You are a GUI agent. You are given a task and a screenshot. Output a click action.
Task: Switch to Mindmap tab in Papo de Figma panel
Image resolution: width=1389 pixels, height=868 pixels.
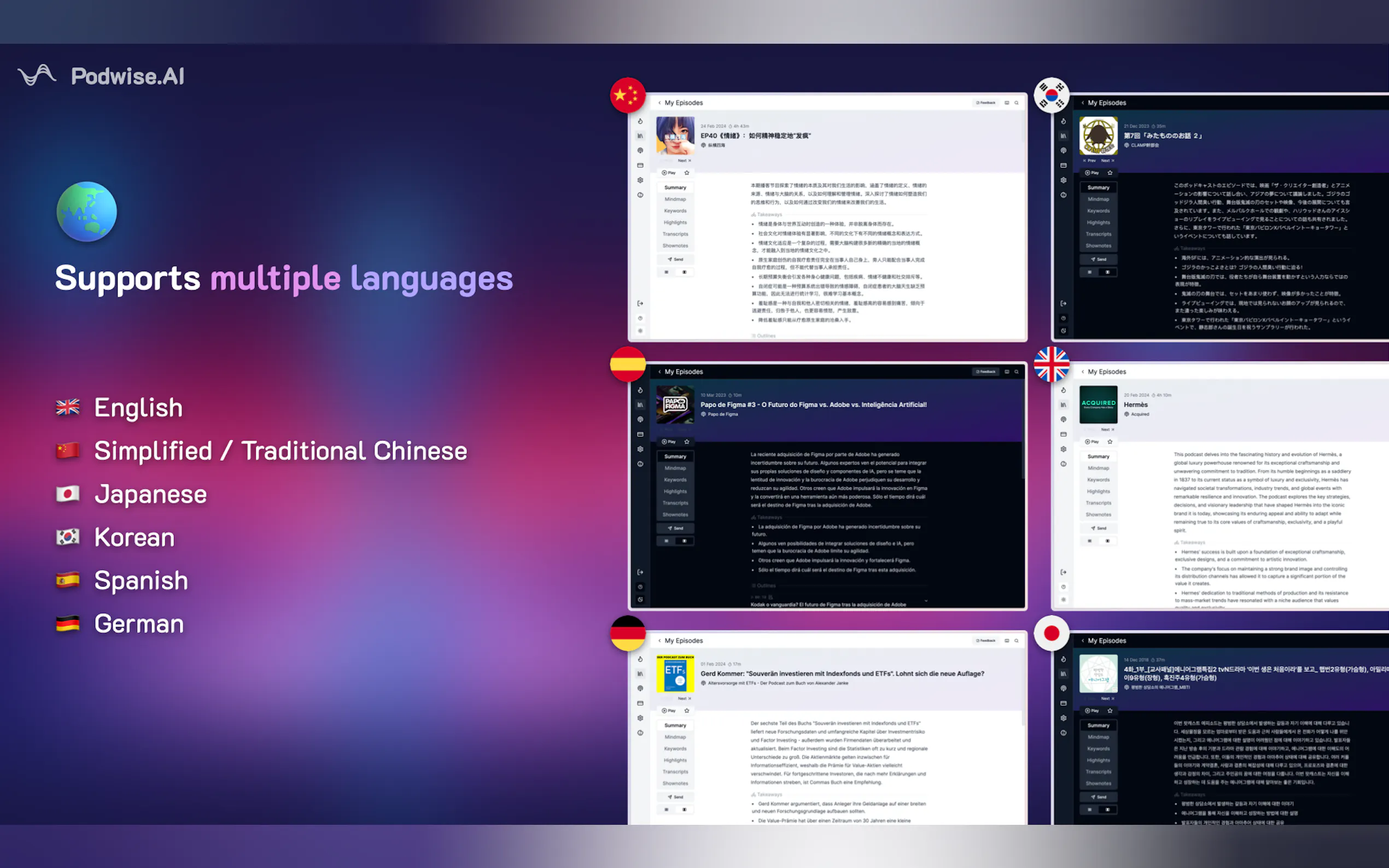pos(675,468)
